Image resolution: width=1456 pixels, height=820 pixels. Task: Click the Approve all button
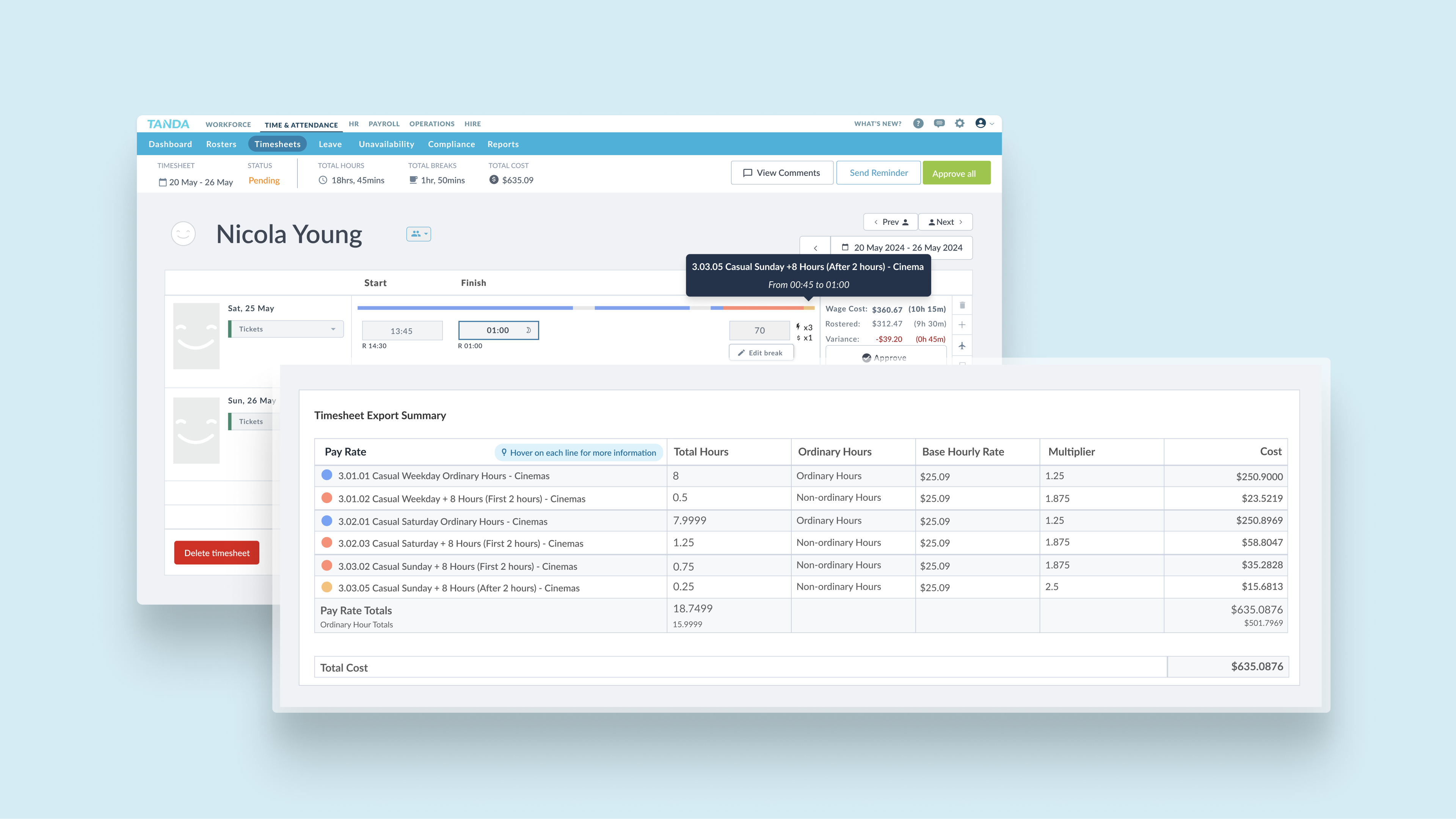pos(956,173)
